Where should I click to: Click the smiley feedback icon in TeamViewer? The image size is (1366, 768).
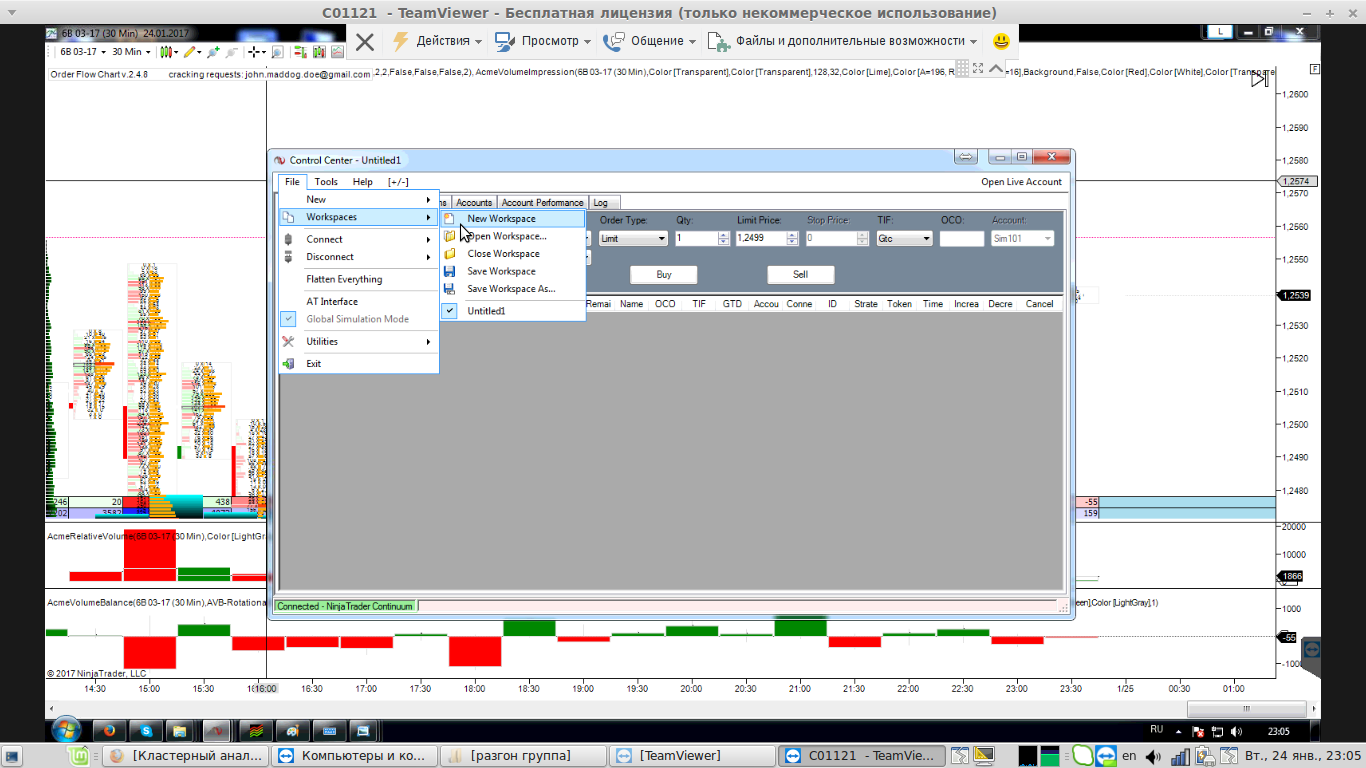[x=1000, y=41]
